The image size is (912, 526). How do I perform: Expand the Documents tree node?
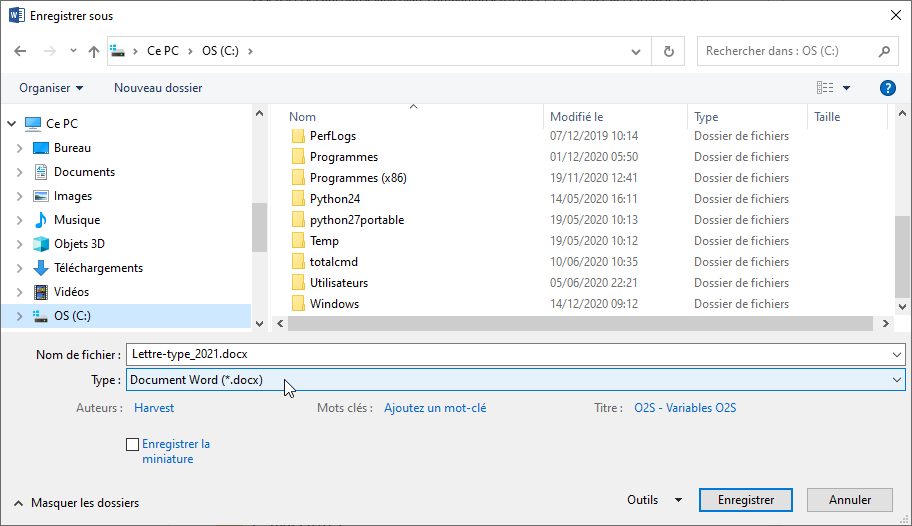point(19,172)
